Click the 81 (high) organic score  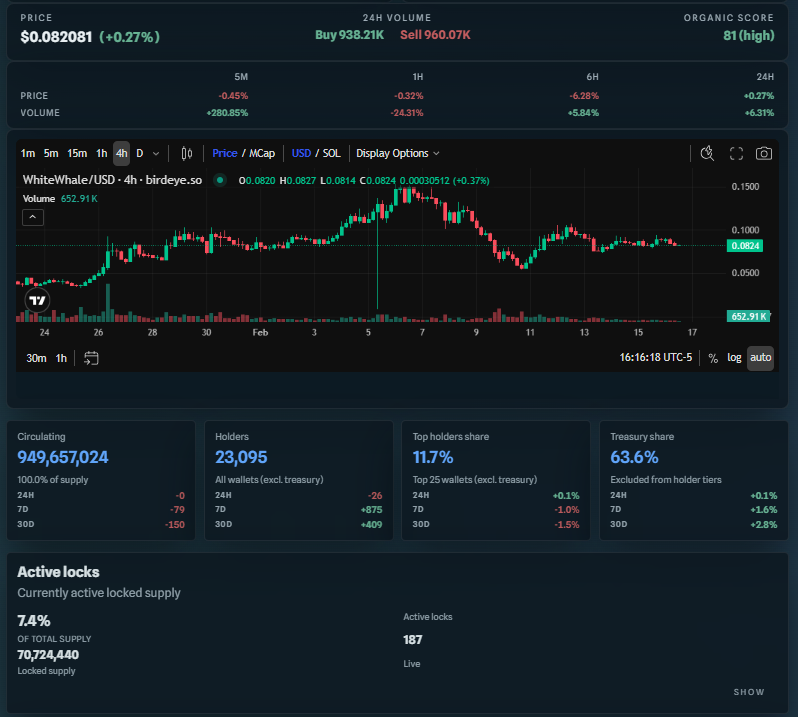coord(749,36)
